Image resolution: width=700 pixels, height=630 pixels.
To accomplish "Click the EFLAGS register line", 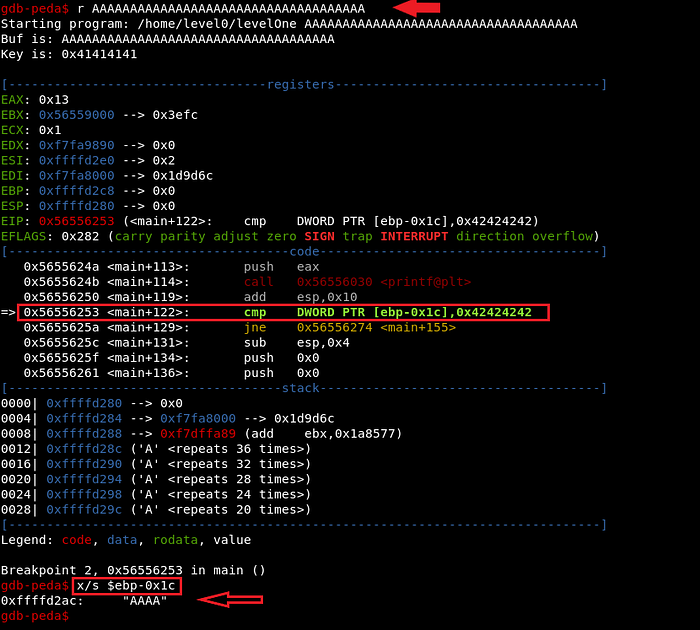I will click(x=300, y=236).
